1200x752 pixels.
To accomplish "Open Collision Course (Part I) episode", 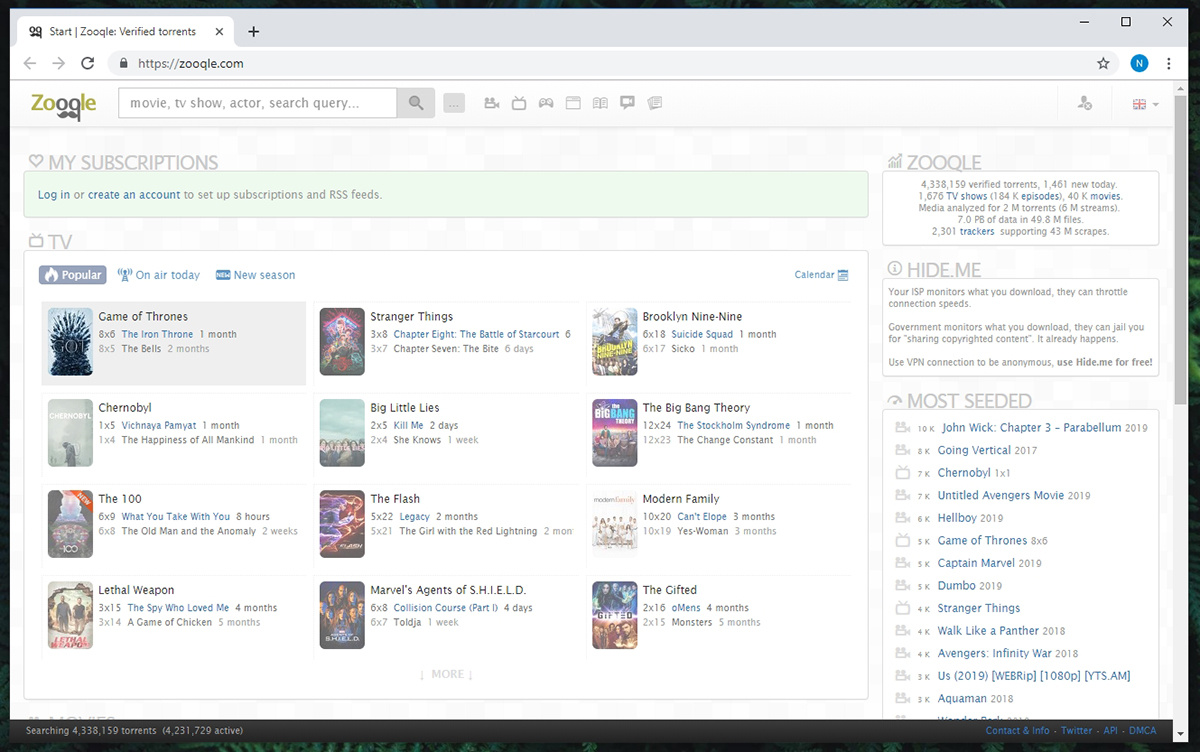I will point(446,607).
